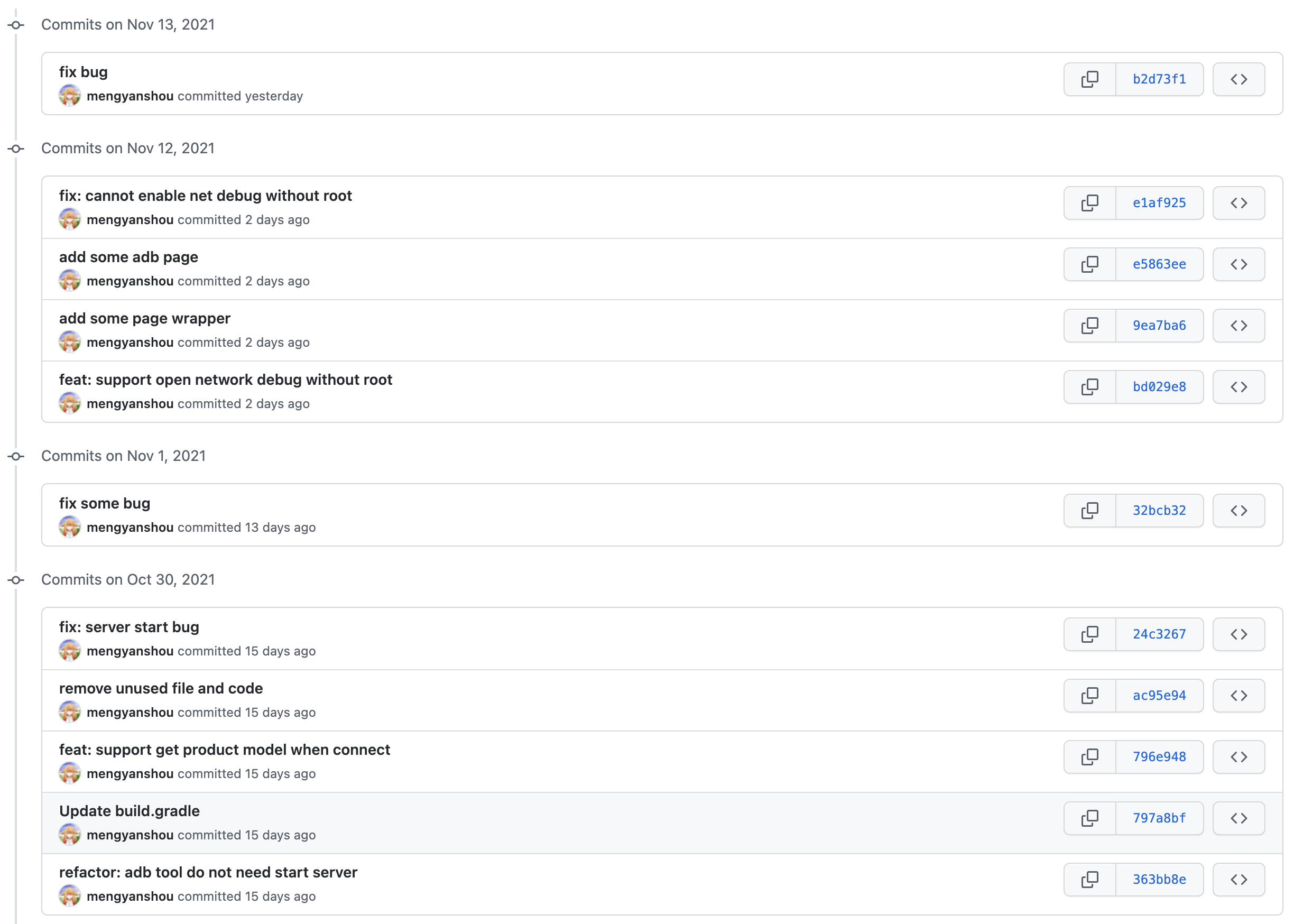
Task: Copy full SHA for commit bd029e8
Action: click(1089, 387)
